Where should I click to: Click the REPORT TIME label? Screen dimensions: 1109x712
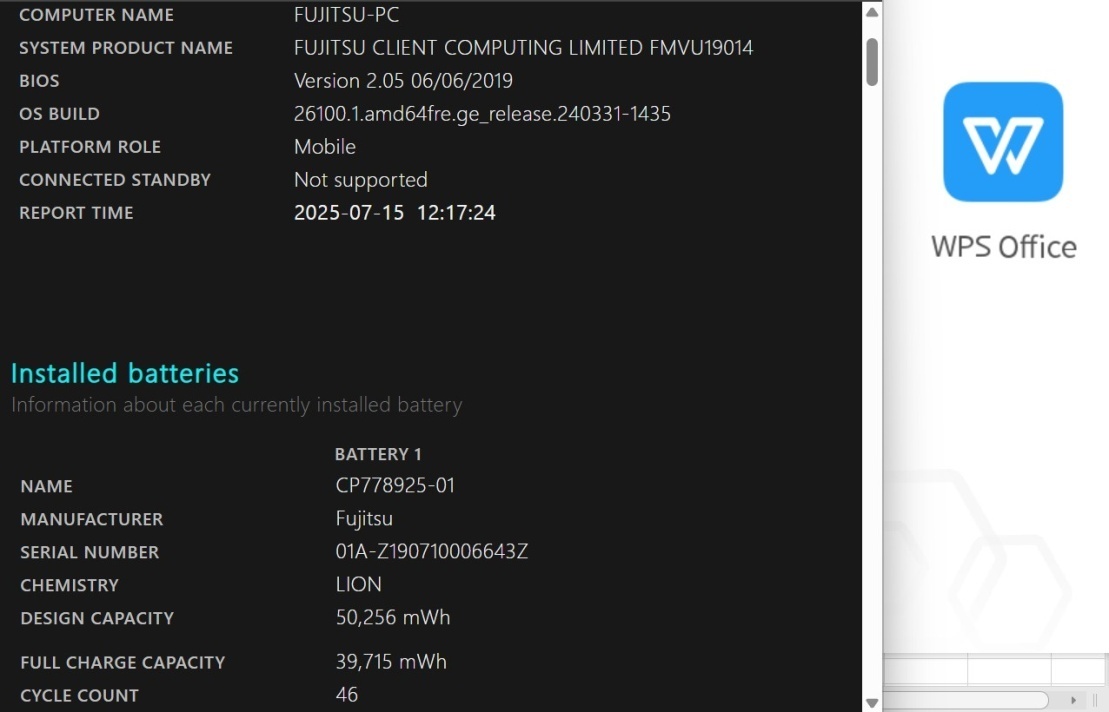click(76, 213)
